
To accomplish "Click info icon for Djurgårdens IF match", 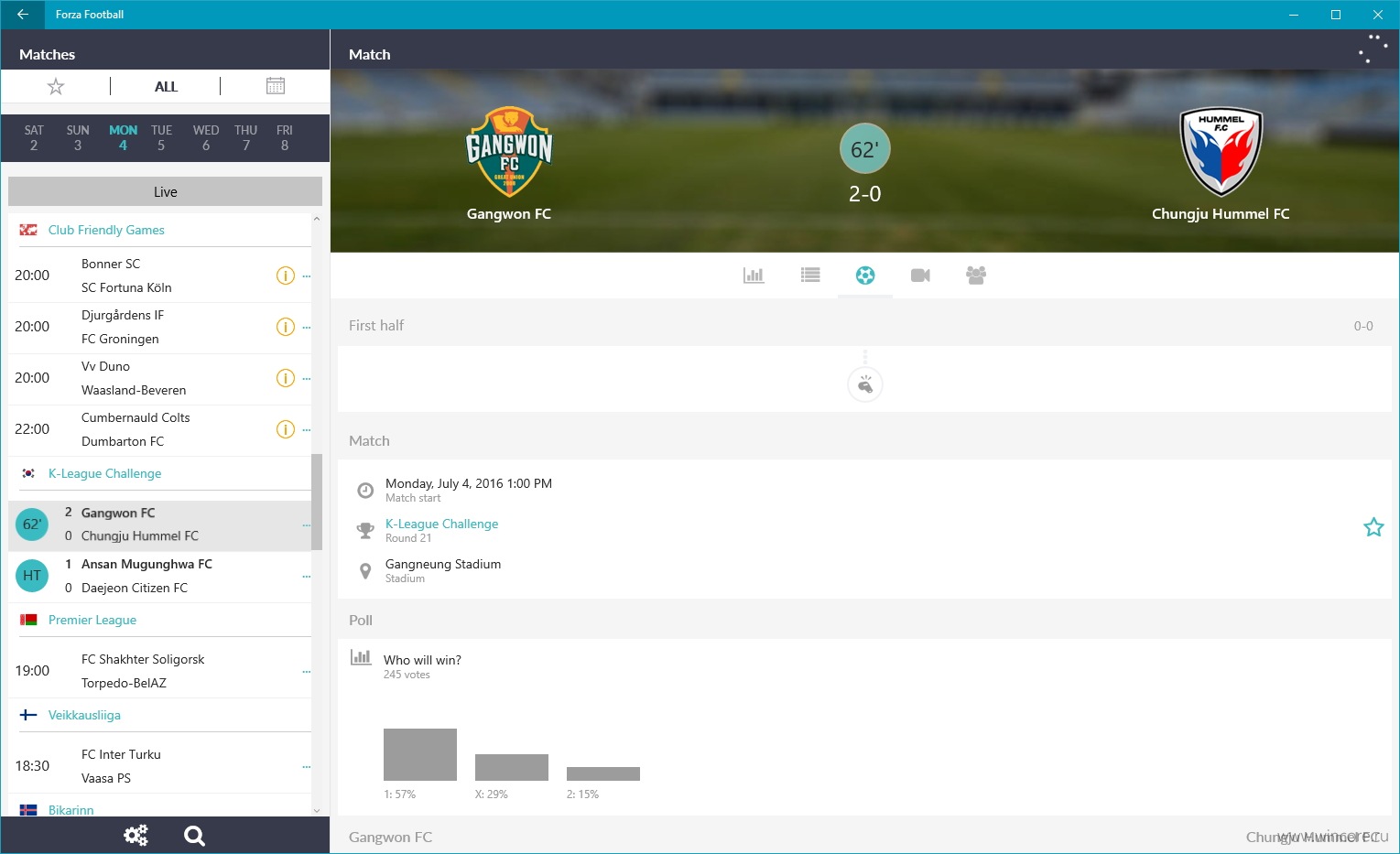I will coord(286,327).
